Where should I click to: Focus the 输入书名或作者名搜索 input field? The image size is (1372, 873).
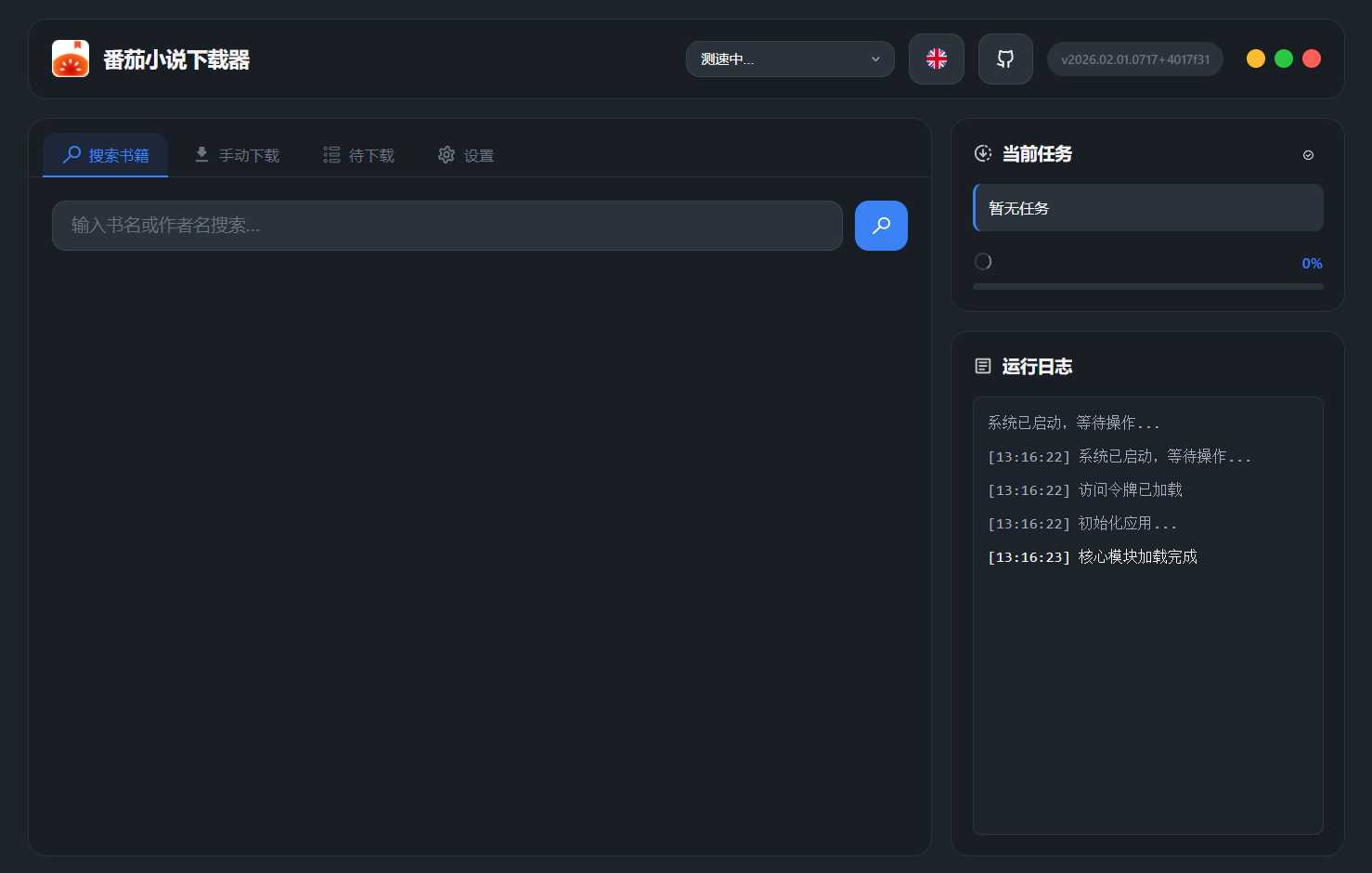447,226
